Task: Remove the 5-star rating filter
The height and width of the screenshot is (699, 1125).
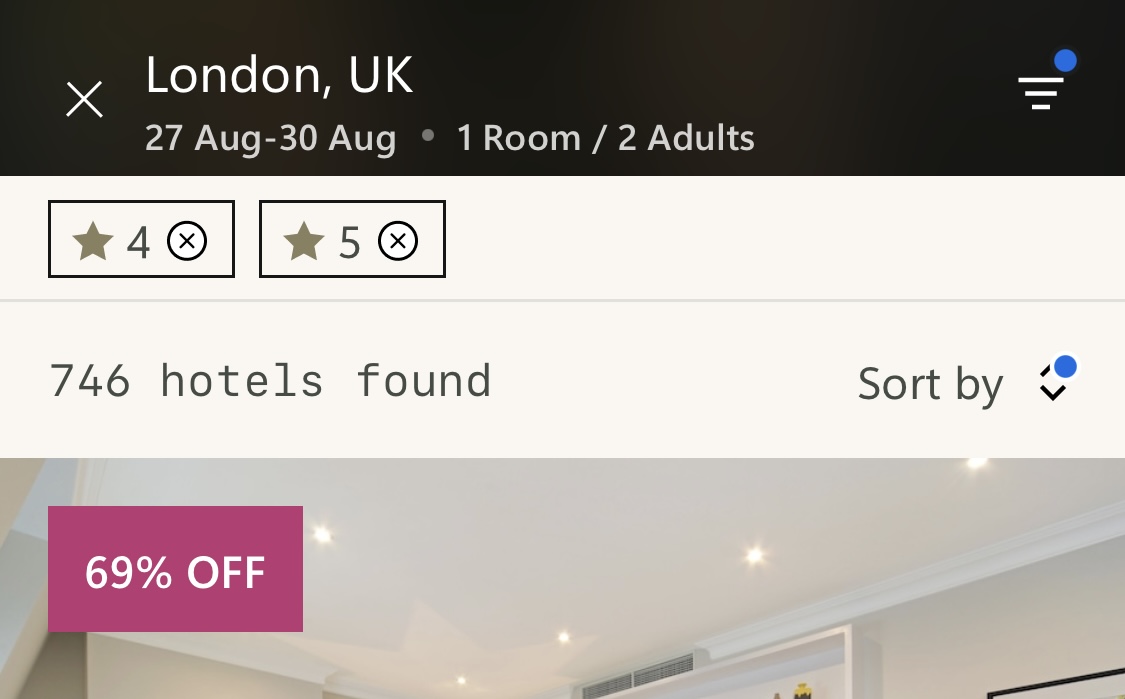Action: click(x=398, y=241)
